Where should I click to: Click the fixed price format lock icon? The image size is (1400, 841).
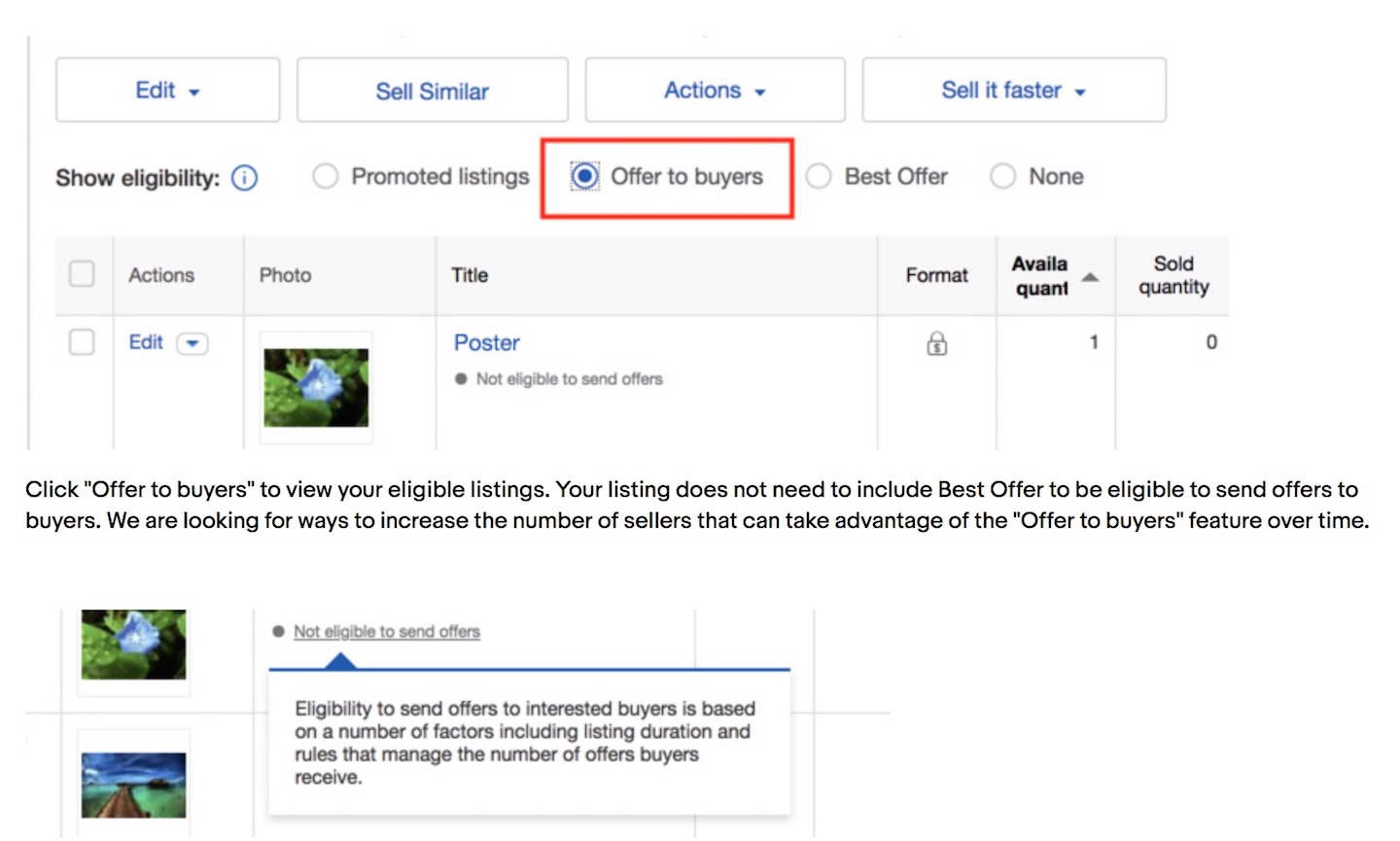pos(936,343)
